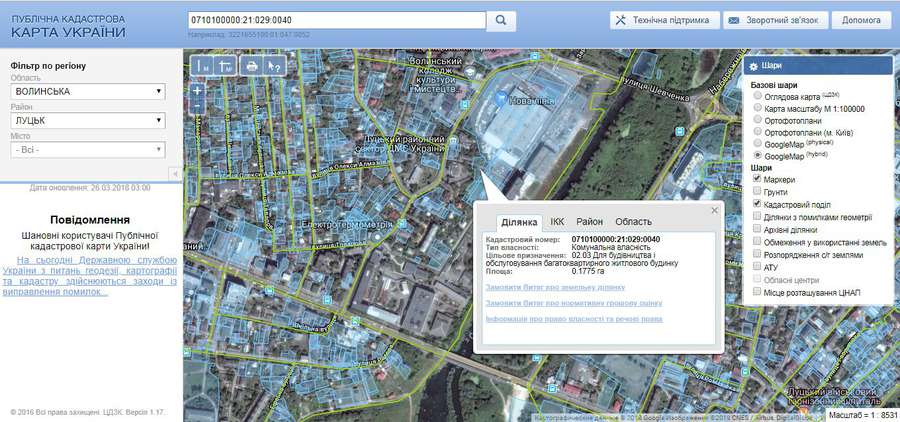Activate the info pointer query tool

[274, 65]
